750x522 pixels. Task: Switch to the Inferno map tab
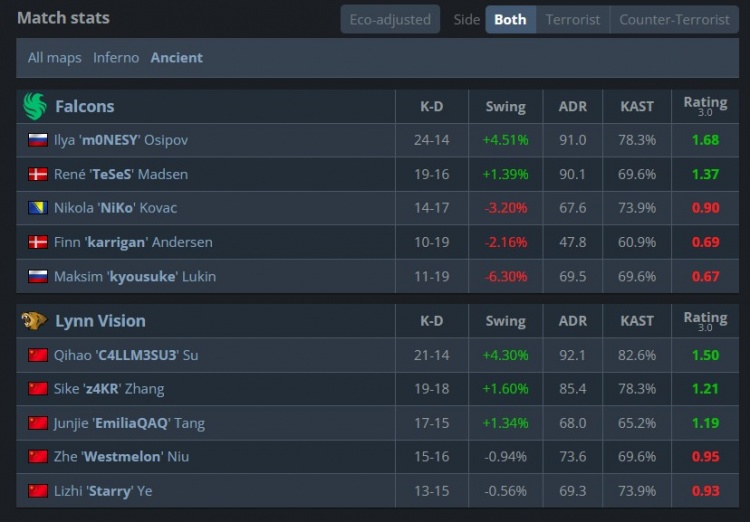point(116,57)
